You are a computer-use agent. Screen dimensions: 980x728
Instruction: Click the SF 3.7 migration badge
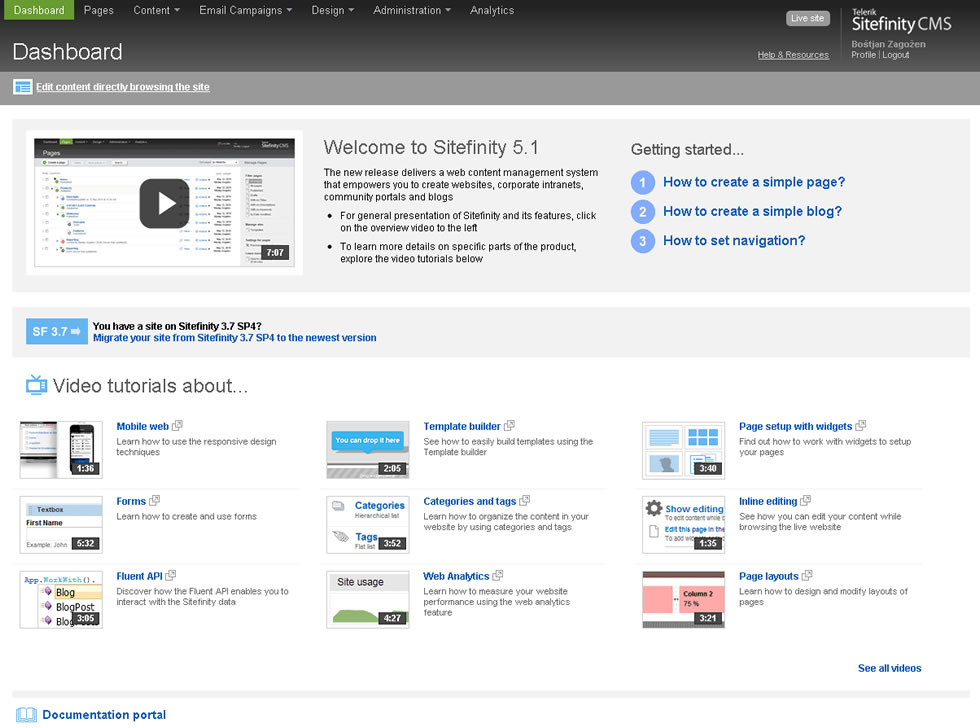click(x=56, y=331)
